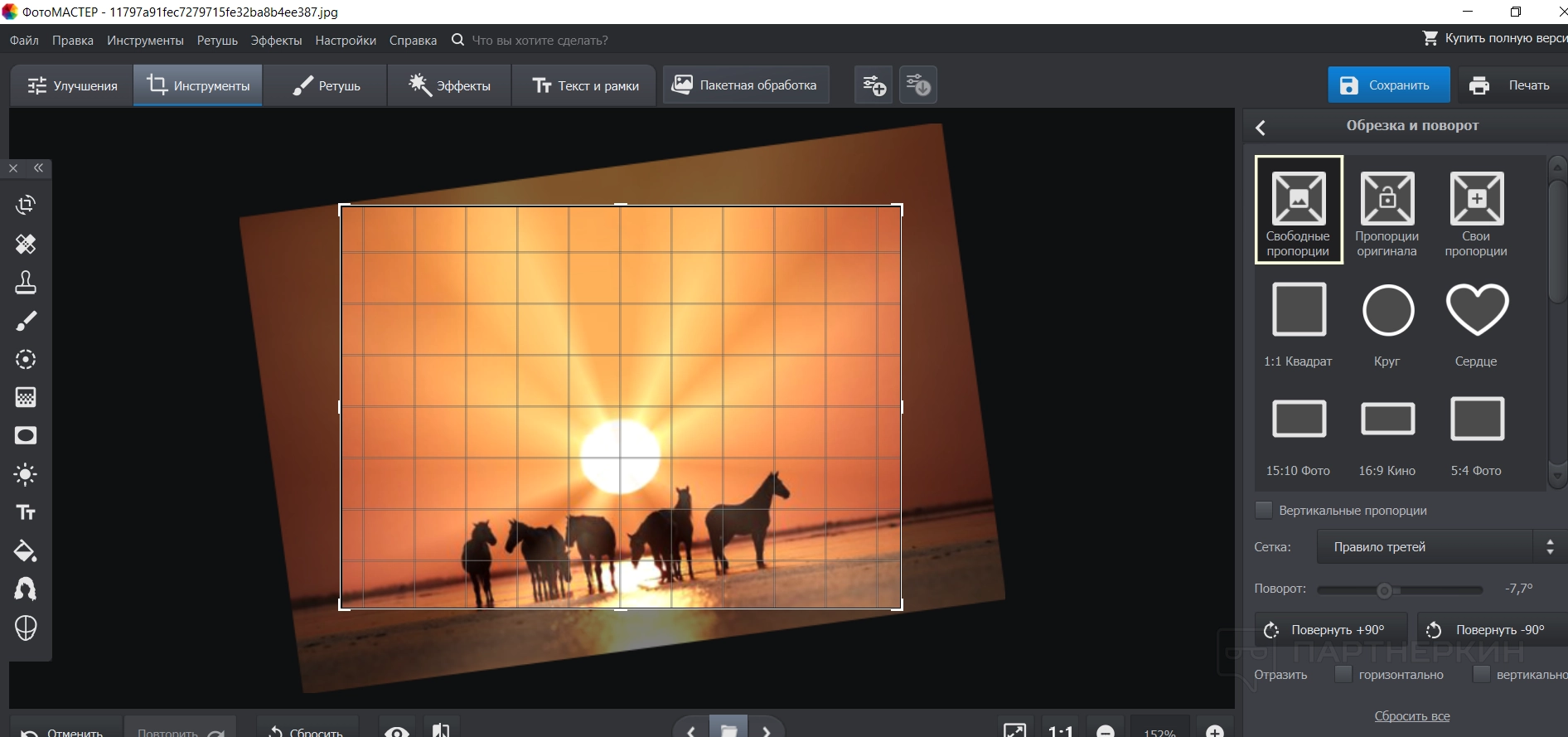Image resolution: width=1568 pixels, height=737 pixels.
Task: Open the Эффекты menu
Action: (x=276, y=40)
